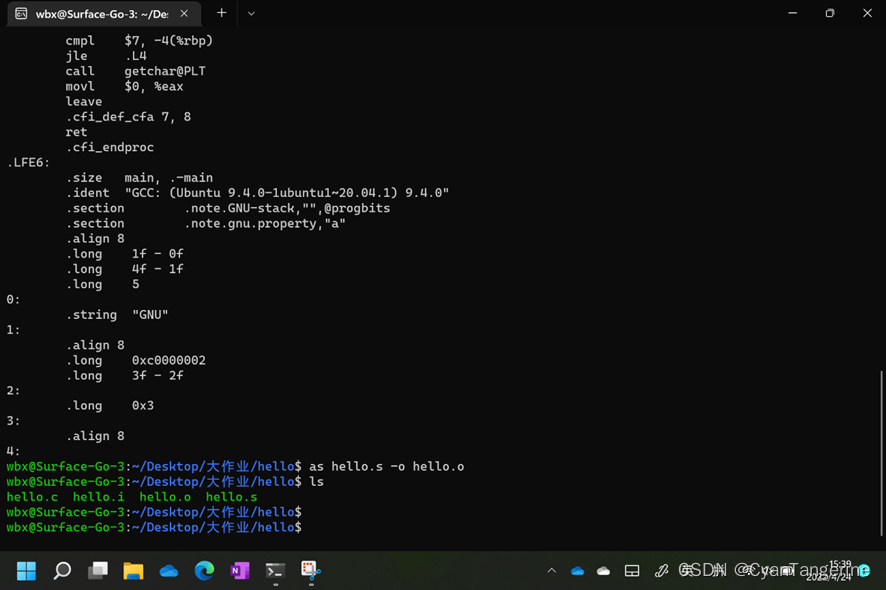Viewport: 886px width, 590px height.
Task: Click hello.i in ls output
Action: pos(98,497)
